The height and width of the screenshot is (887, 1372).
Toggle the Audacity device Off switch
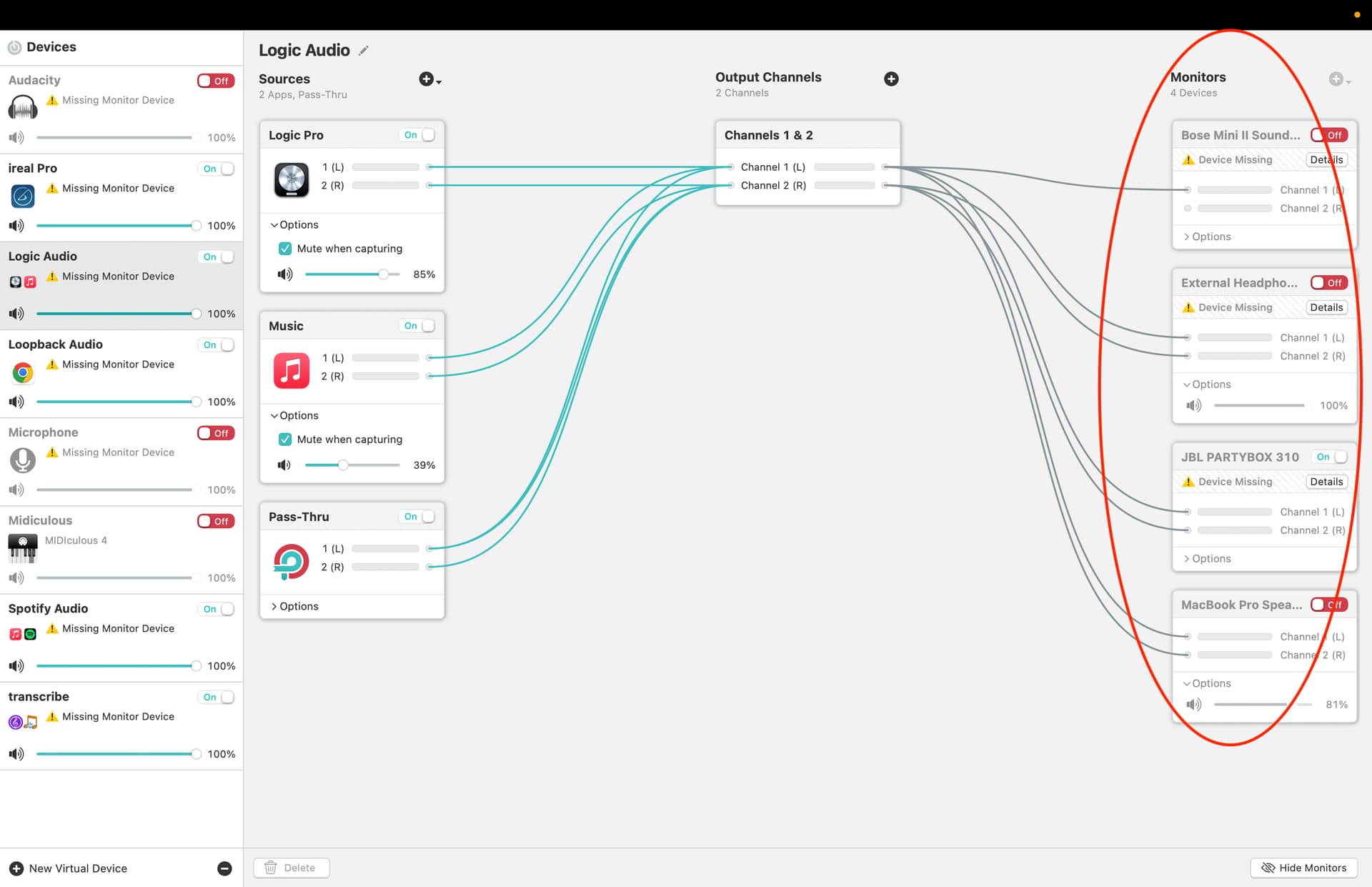click(x=216, y=81)
